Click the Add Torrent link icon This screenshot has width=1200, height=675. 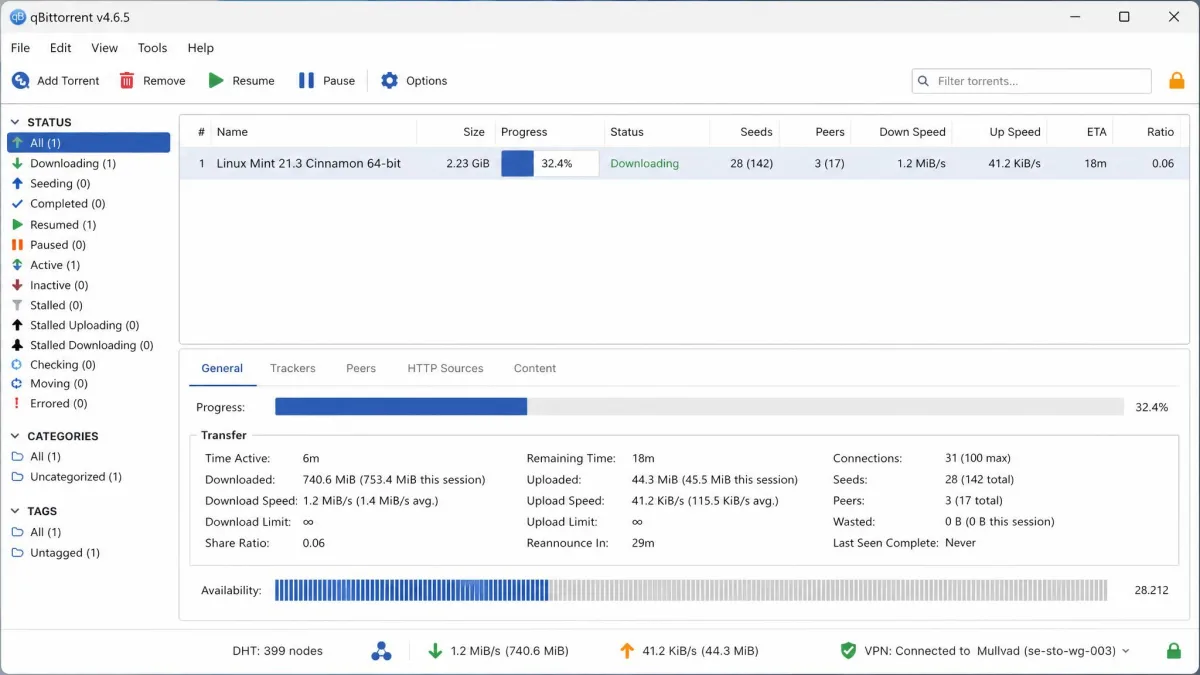20,81
